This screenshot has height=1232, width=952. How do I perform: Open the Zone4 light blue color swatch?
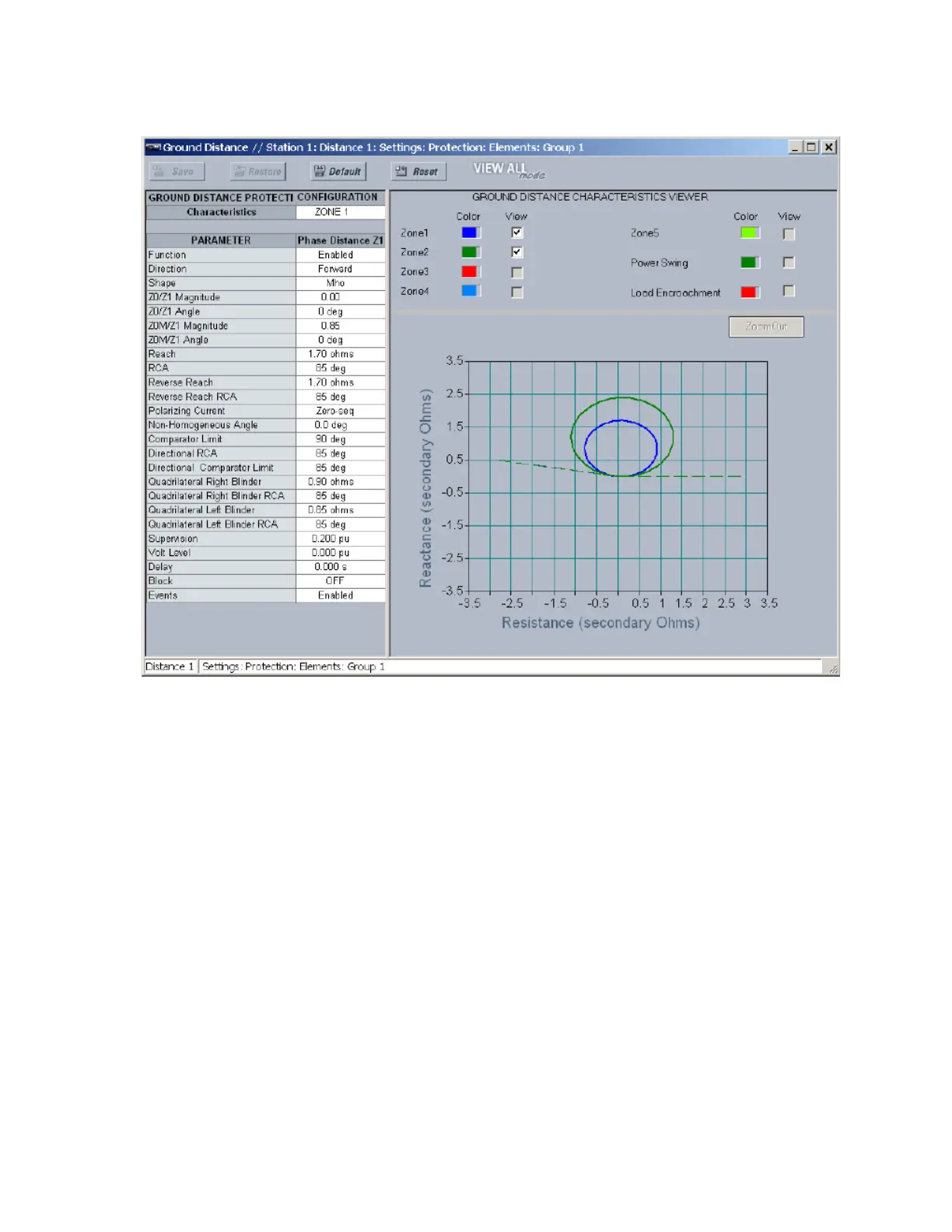(x=471, y=291)
